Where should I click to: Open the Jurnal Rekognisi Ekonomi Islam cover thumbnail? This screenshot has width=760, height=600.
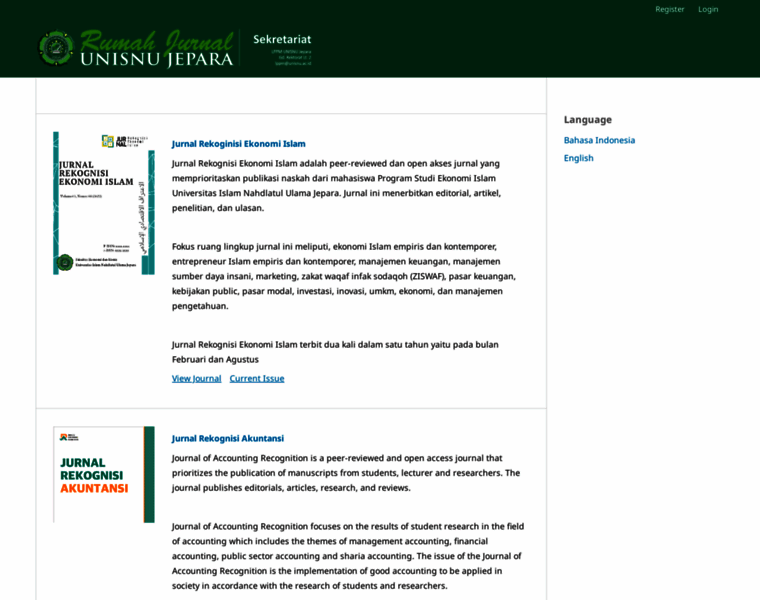click(104, 203)
